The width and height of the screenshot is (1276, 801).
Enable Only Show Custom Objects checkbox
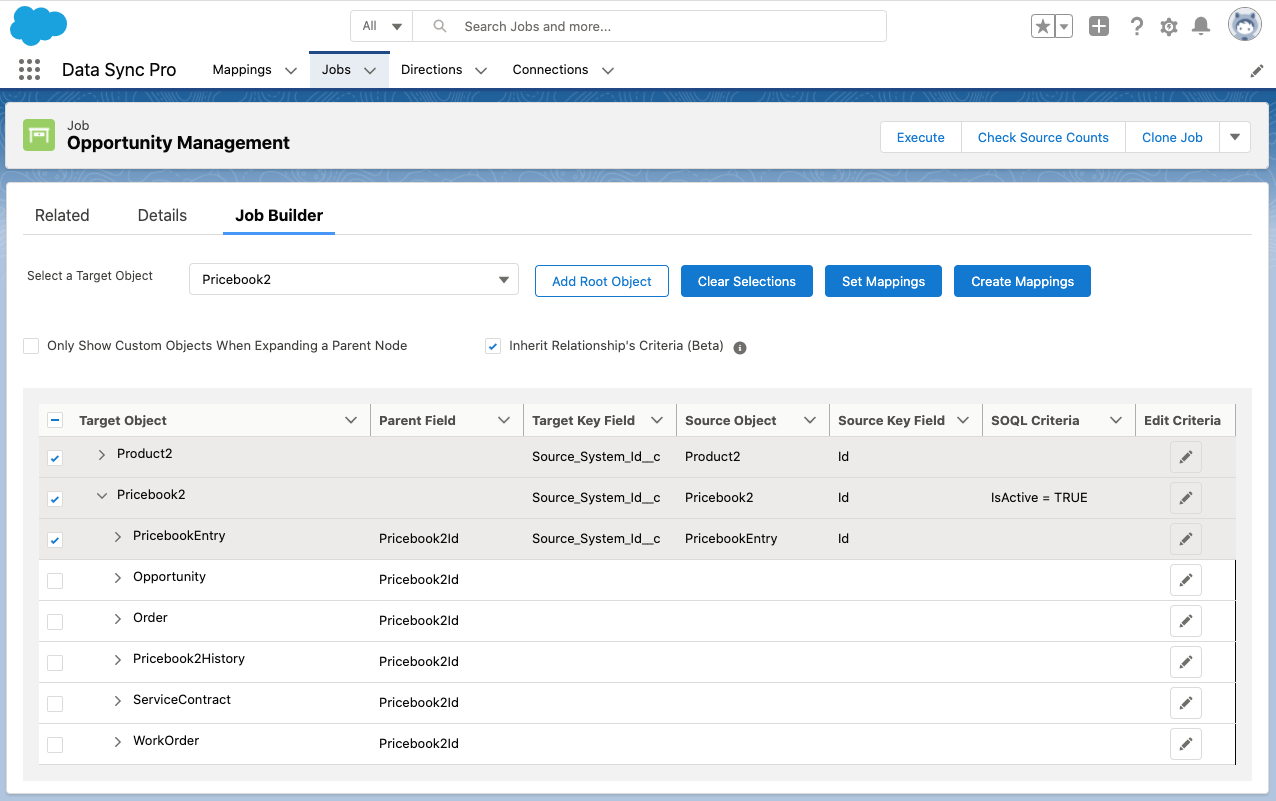[31, 346]
